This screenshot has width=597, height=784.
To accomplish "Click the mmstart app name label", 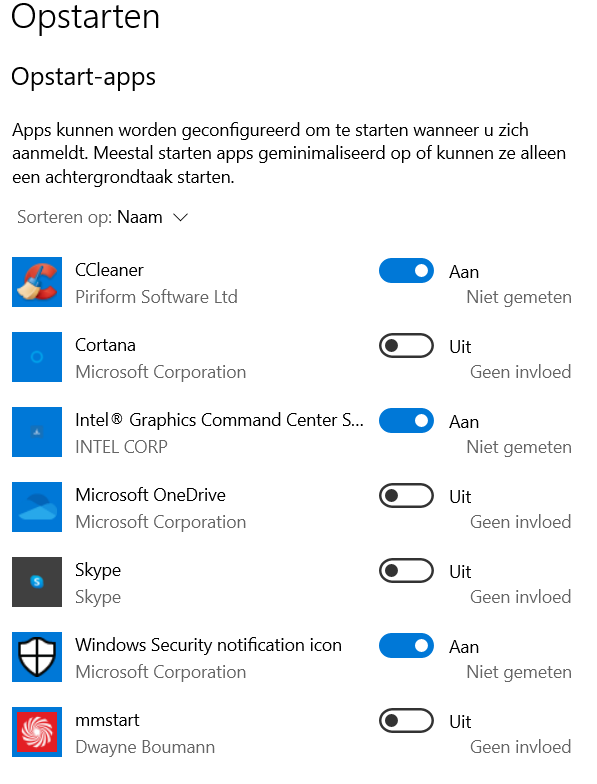I will pos(107,720).
